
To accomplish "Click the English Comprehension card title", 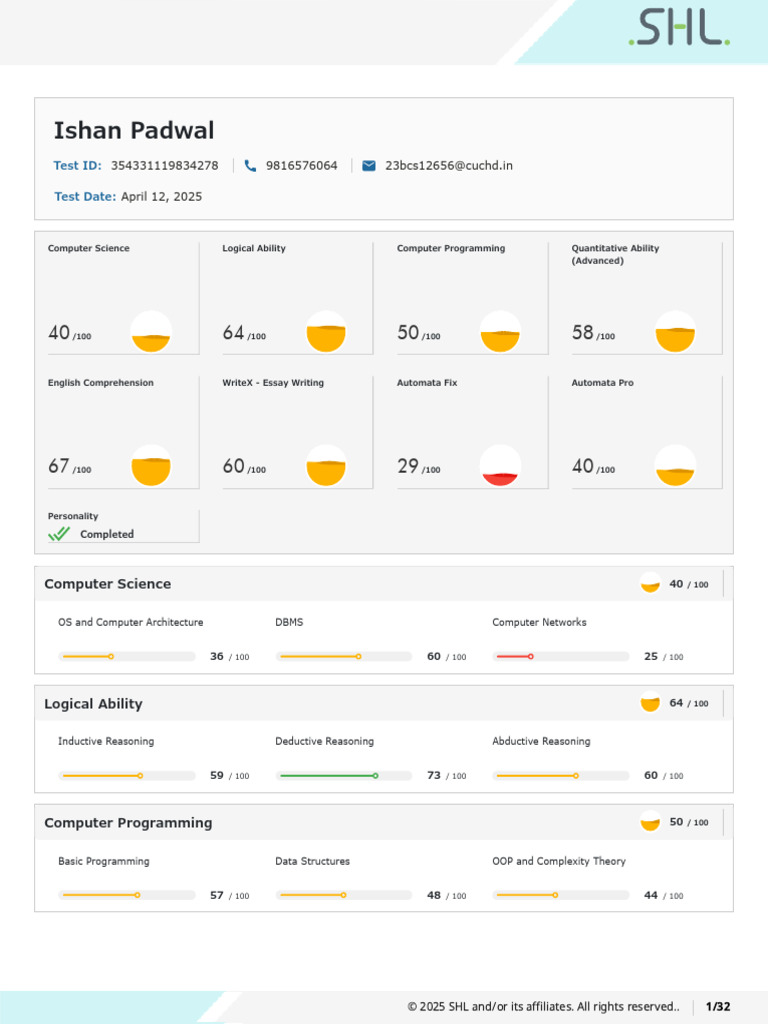I will click(101, 383).
